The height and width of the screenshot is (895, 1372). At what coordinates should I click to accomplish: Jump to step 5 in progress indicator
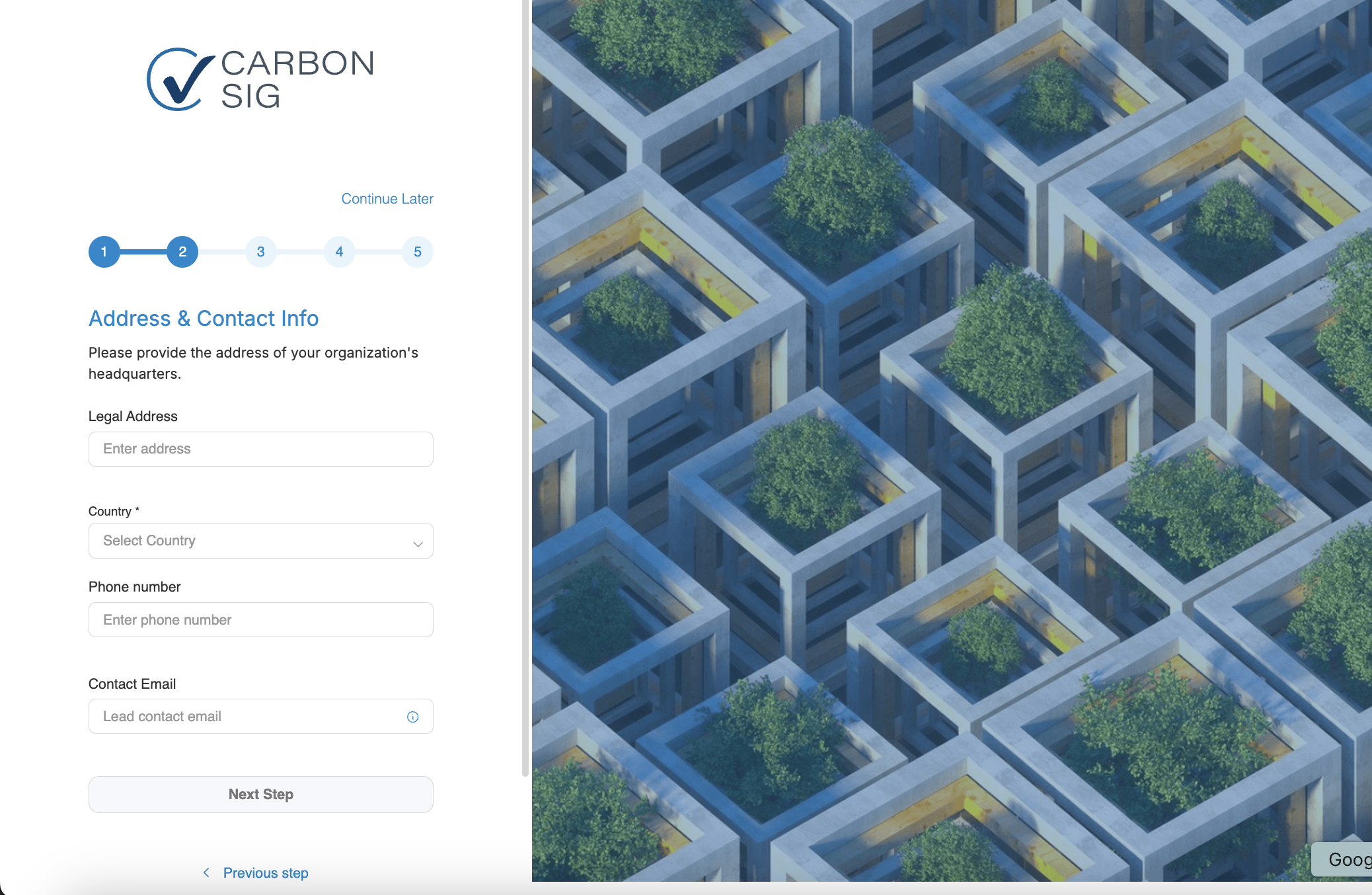[x=418, y=252]
